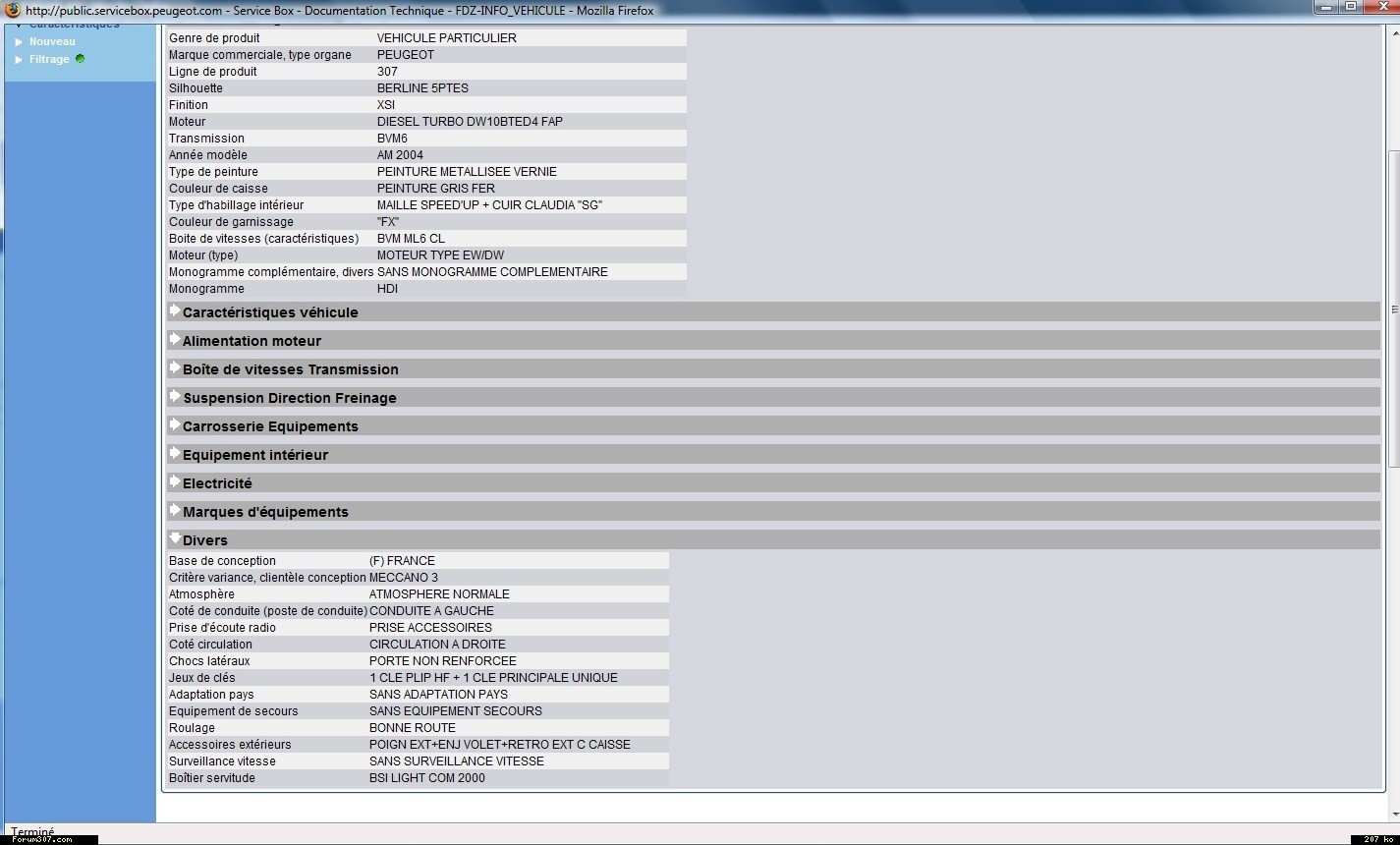Screen dimensions: 1400x845
Task: Select the 'PORTE NON RENFORCEE' value
Action: [442, 661]
